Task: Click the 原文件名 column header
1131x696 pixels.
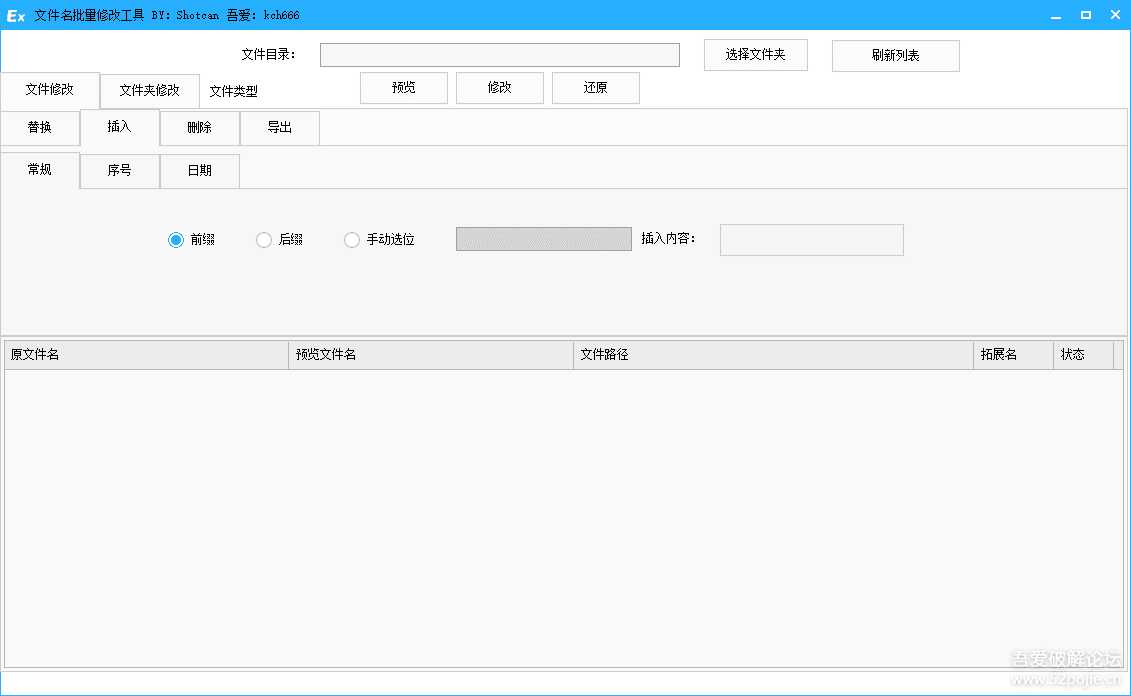Action: point(145,354)
